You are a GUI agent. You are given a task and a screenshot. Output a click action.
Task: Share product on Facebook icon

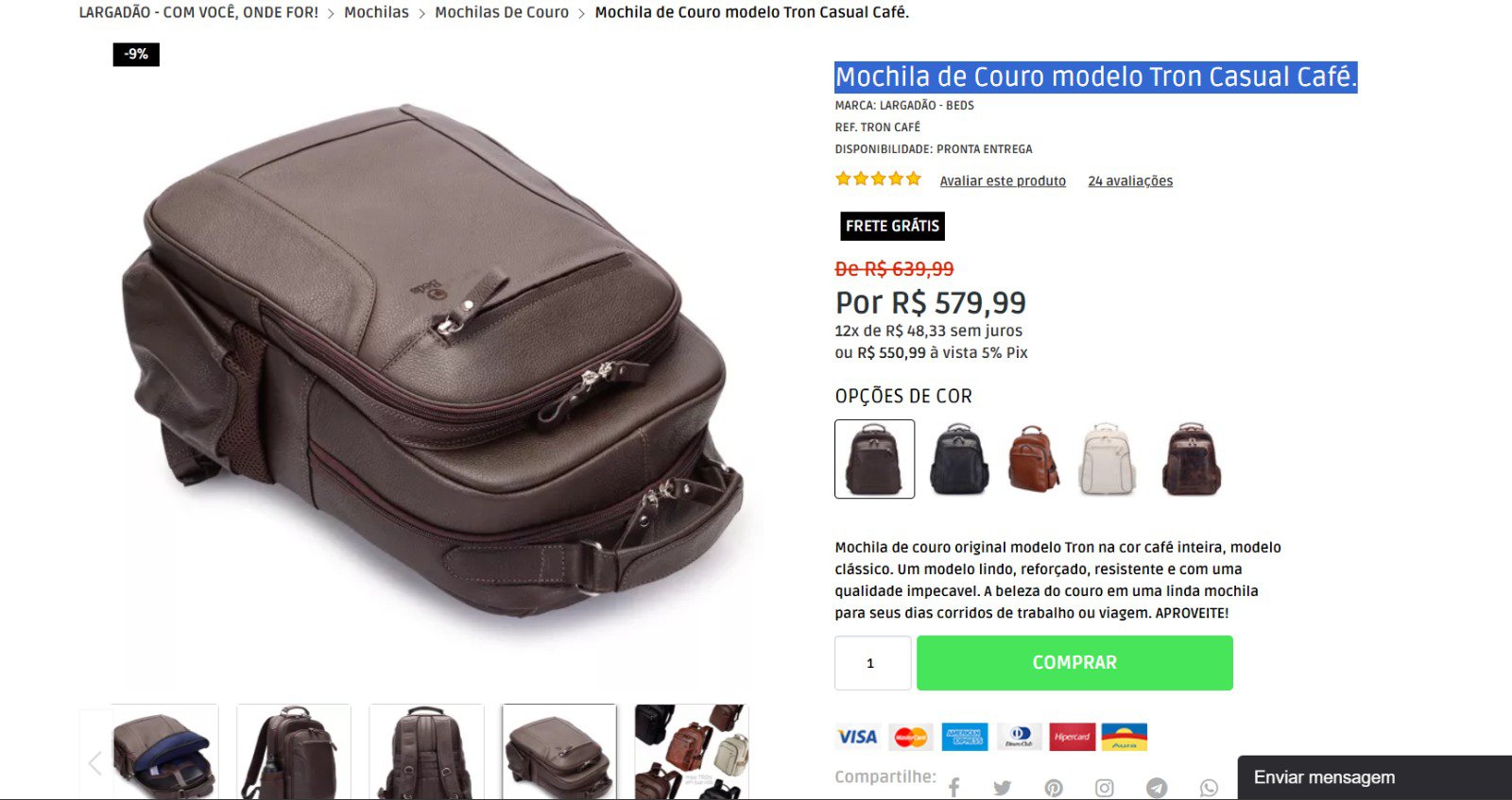pyautogui.click(x=954, y=788)
